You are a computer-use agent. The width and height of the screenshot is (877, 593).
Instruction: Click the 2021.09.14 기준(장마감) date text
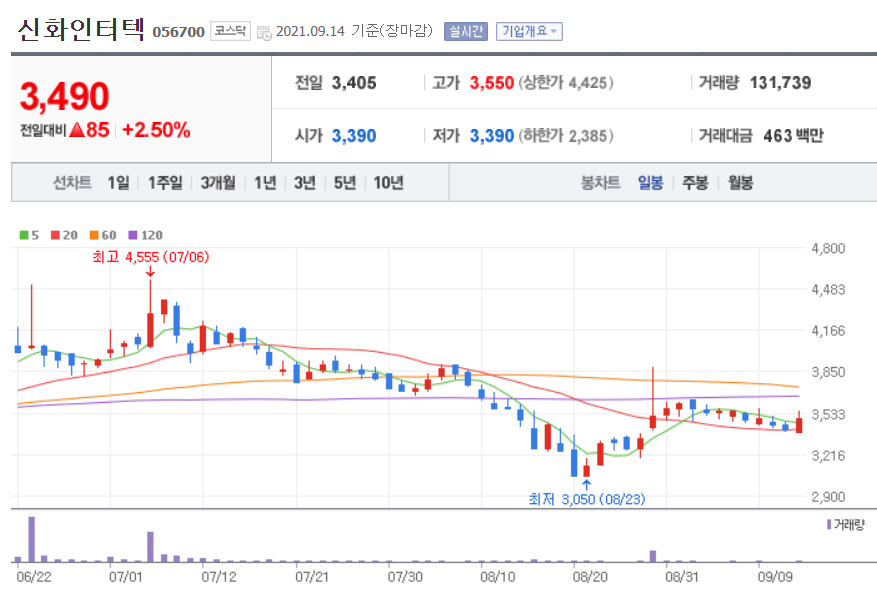pos(355,31)
